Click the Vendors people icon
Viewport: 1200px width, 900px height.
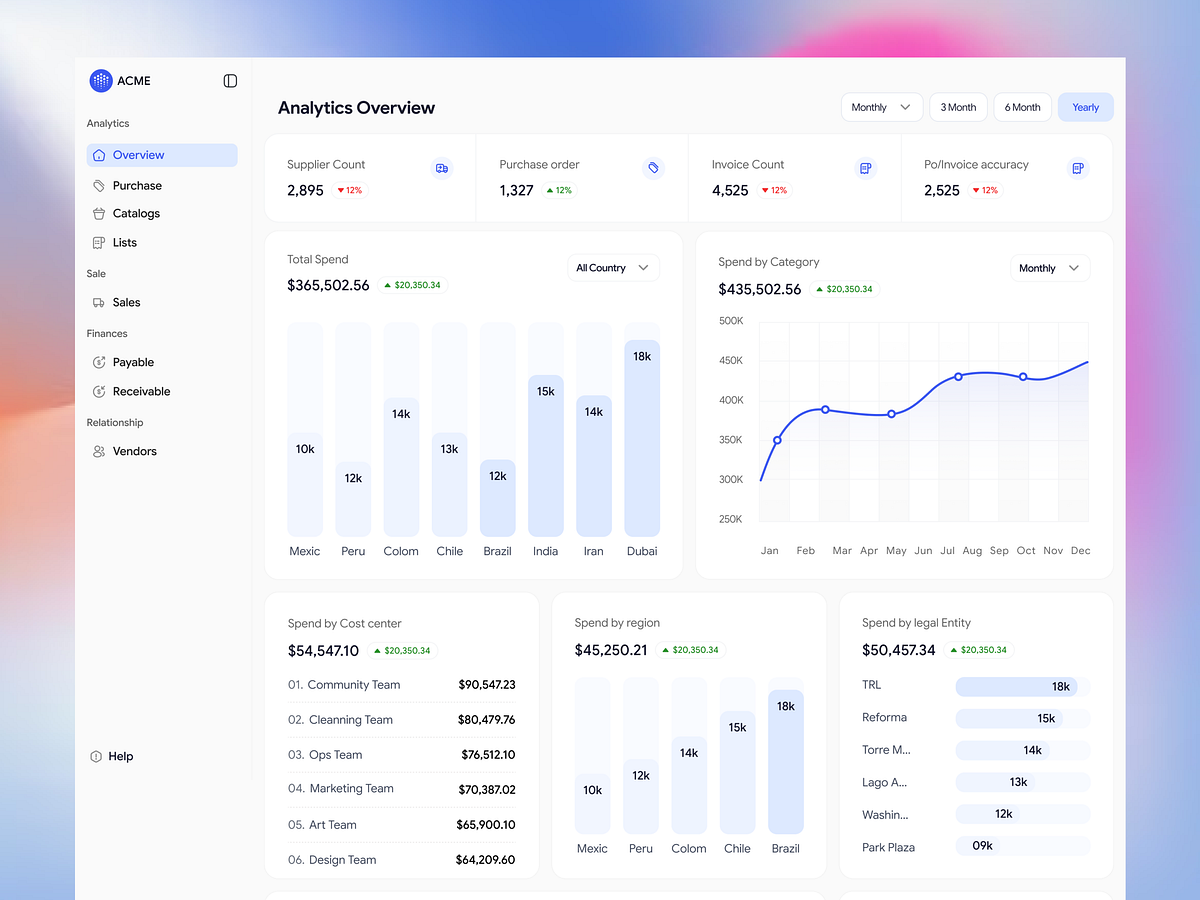click(x=99, y=451)
